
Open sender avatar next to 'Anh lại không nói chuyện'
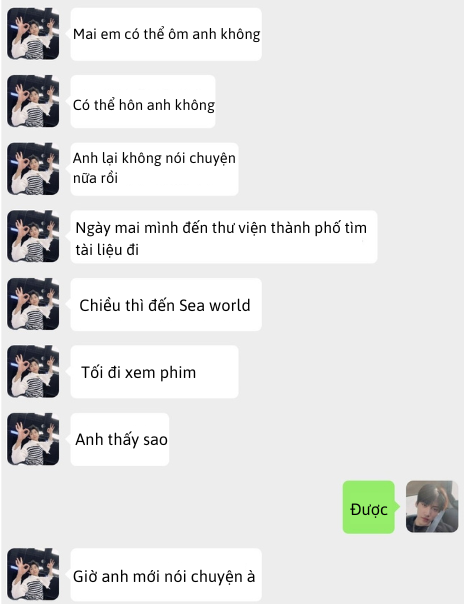click(33, 169)
